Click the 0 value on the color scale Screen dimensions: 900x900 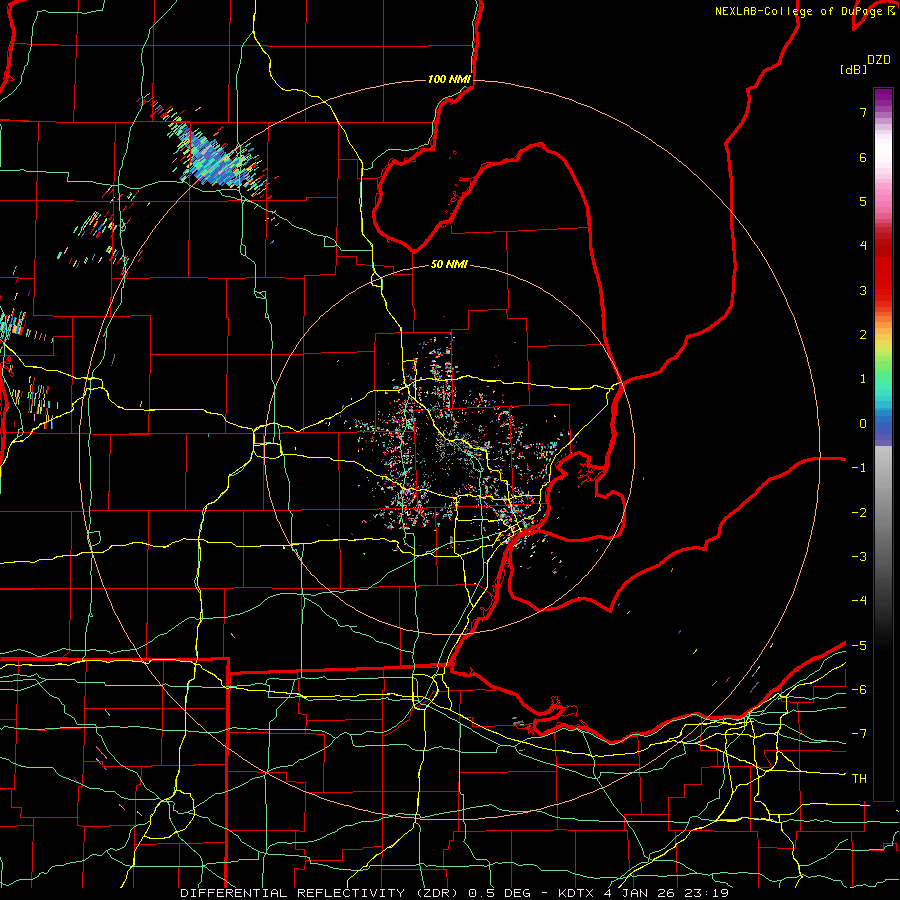(863, 424)
